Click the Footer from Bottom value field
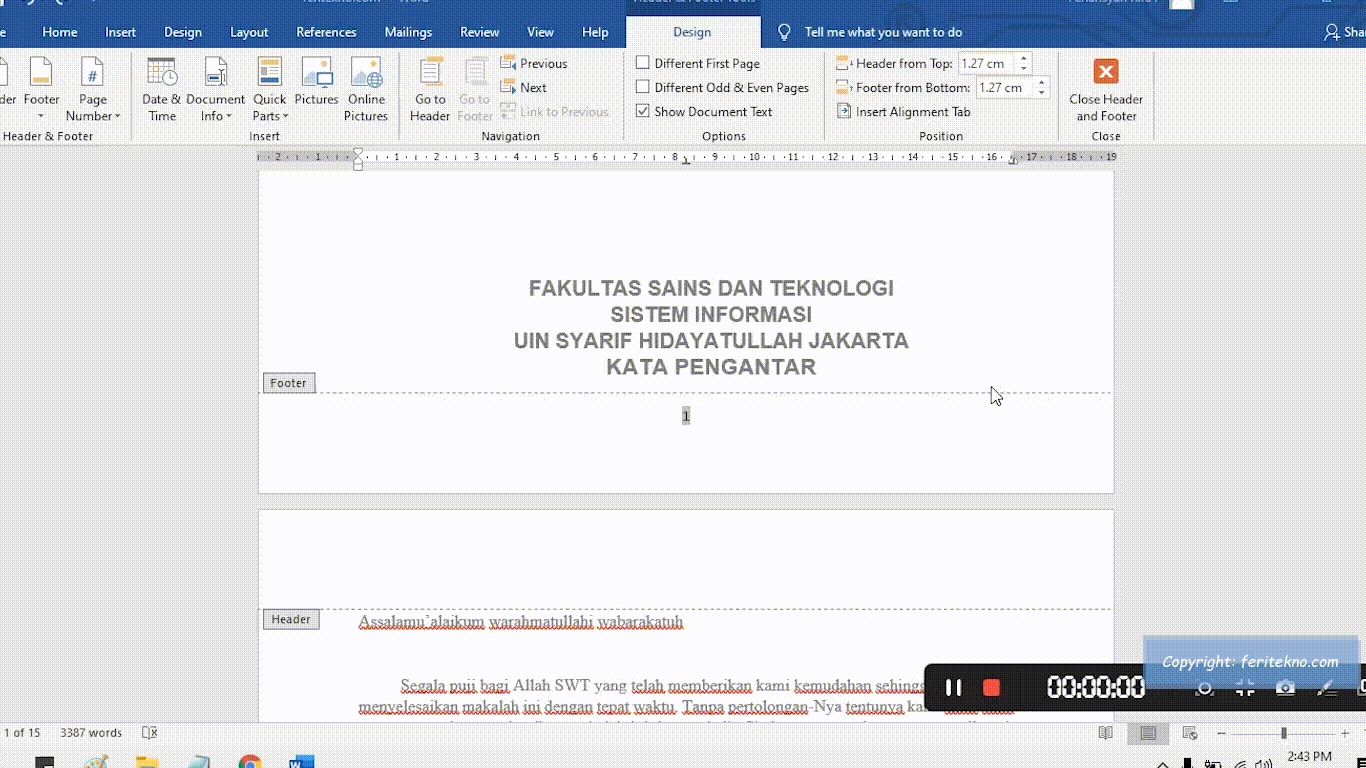 click(x=1005, y=87)
